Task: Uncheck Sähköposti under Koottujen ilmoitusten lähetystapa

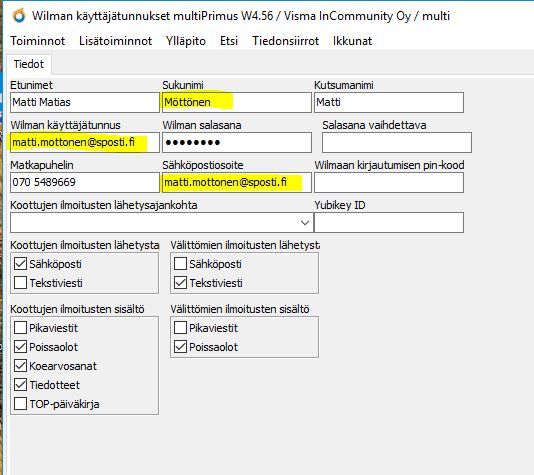Action: click(x=20, y=264)
